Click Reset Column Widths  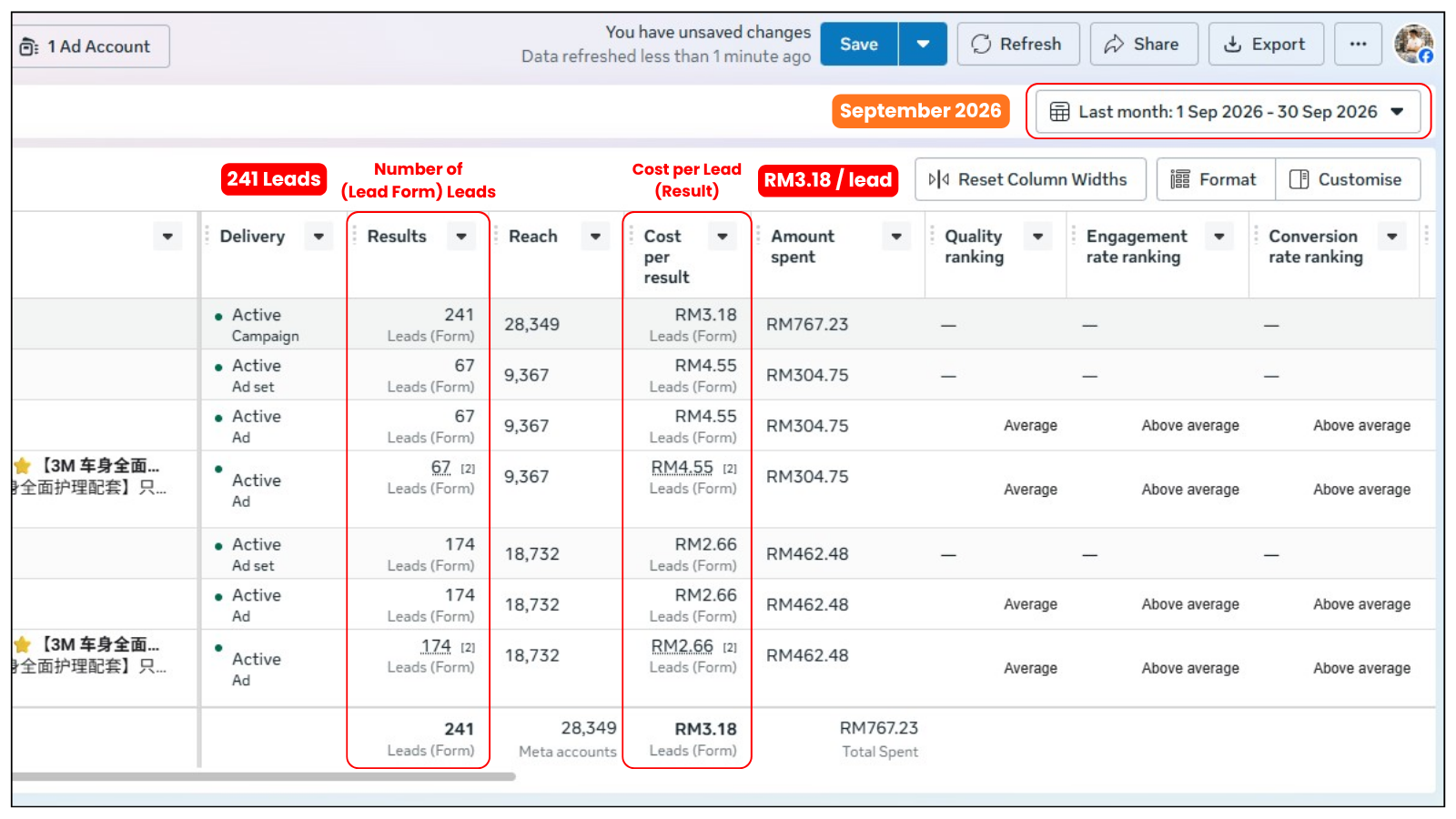pos(1030,179)
